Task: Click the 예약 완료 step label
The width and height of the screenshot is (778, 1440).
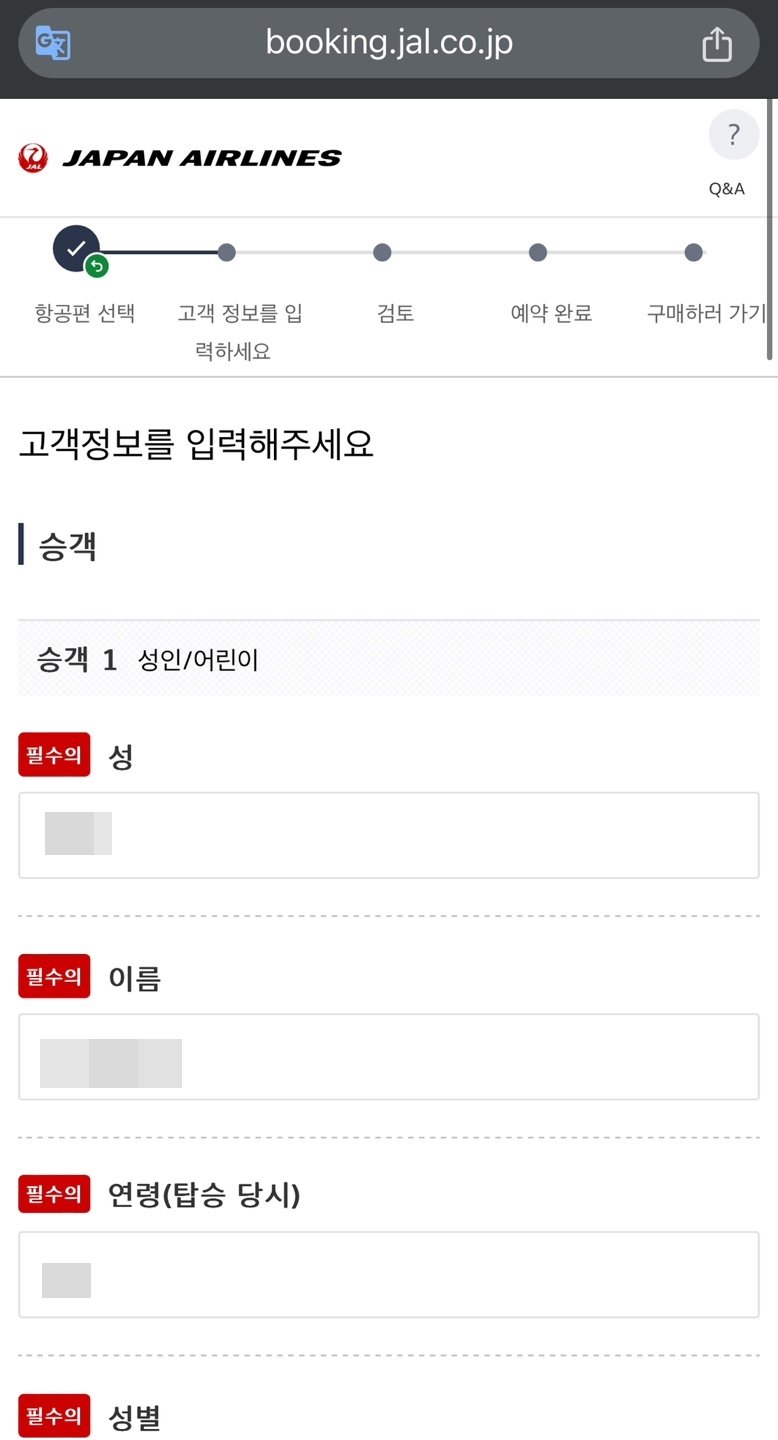Action: click(x=551, y=313)
